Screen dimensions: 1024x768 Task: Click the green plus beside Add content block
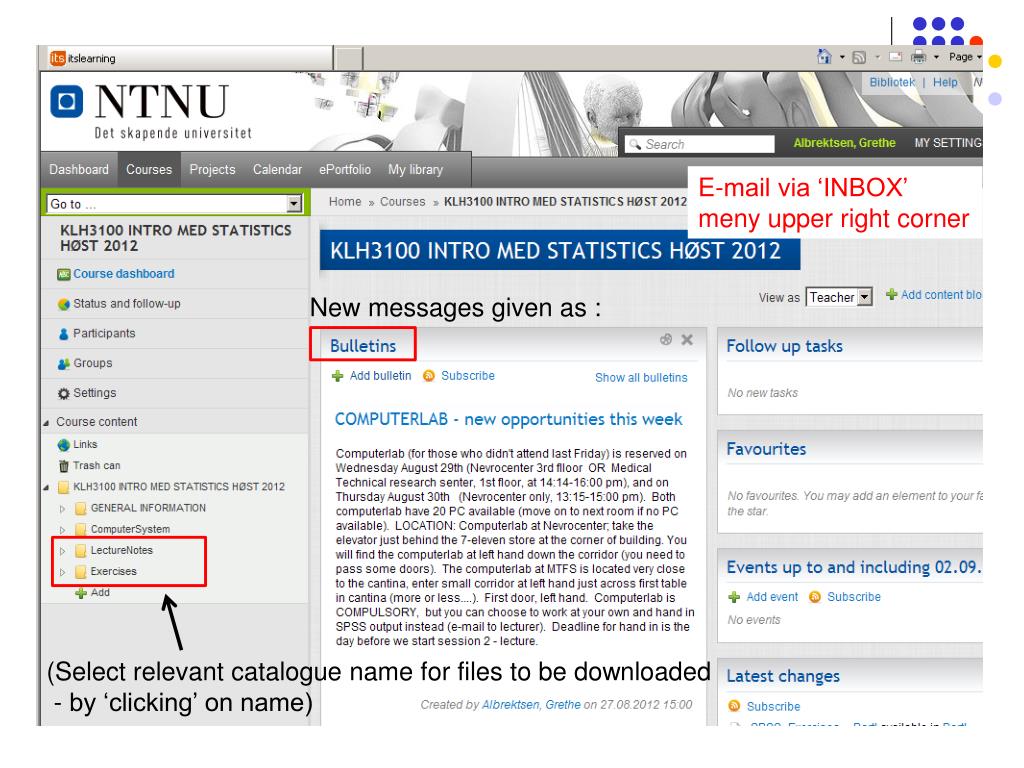[x=891, y=295]
